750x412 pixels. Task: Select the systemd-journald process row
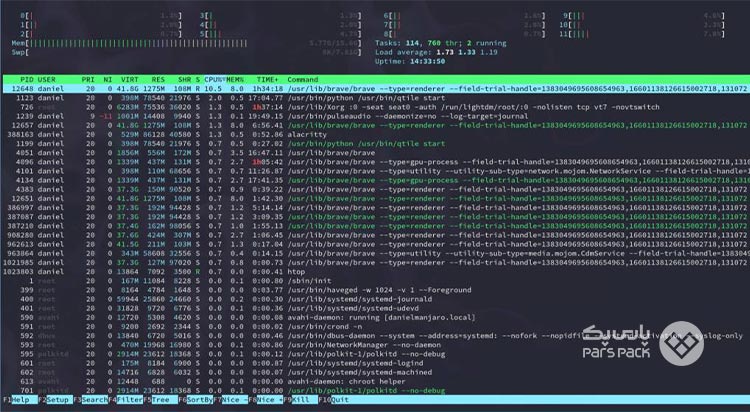376,299
